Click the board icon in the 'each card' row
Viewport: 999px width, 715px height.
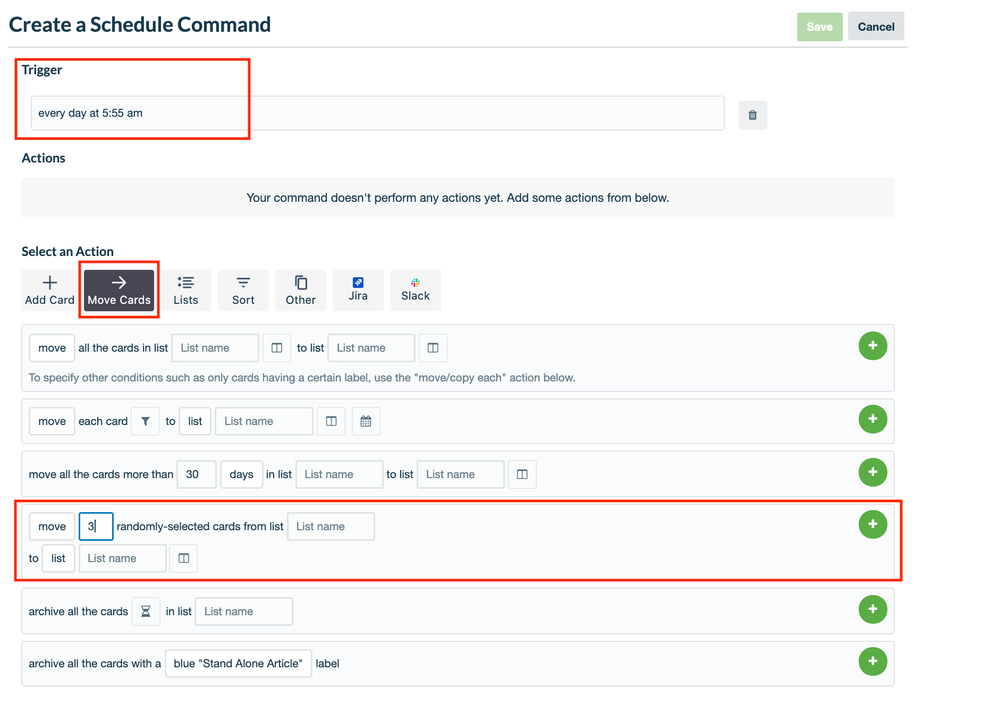point(331,421)
